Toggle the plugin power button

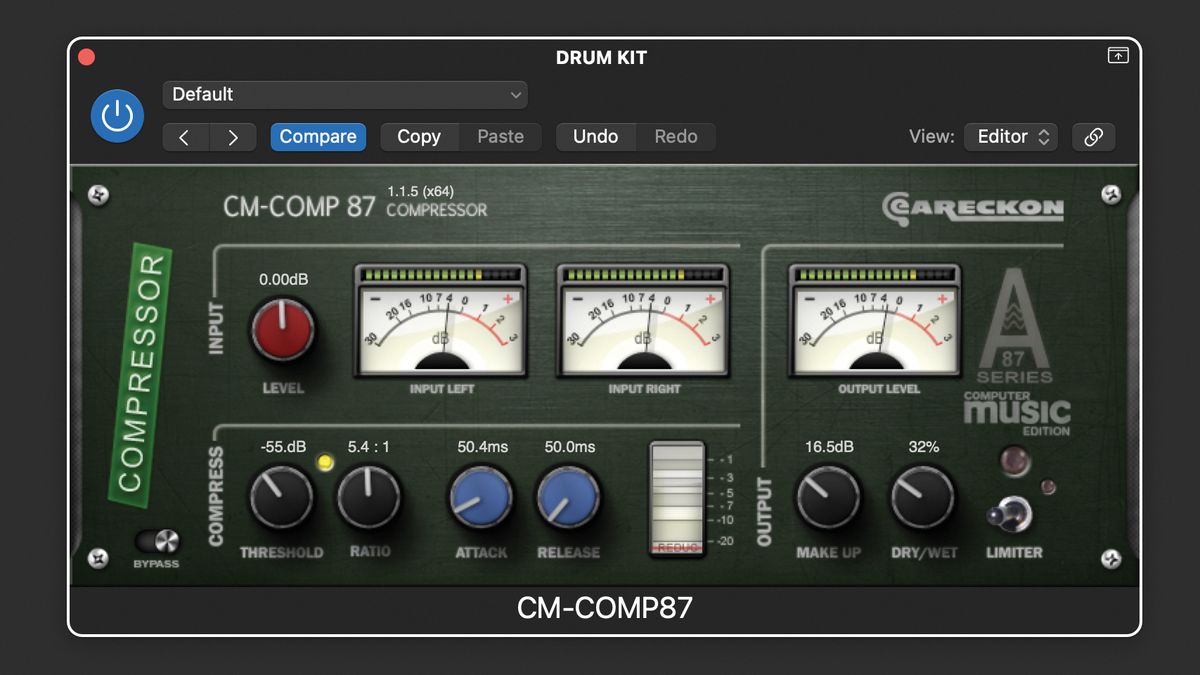pyautogui.click(x=117, y=116)
